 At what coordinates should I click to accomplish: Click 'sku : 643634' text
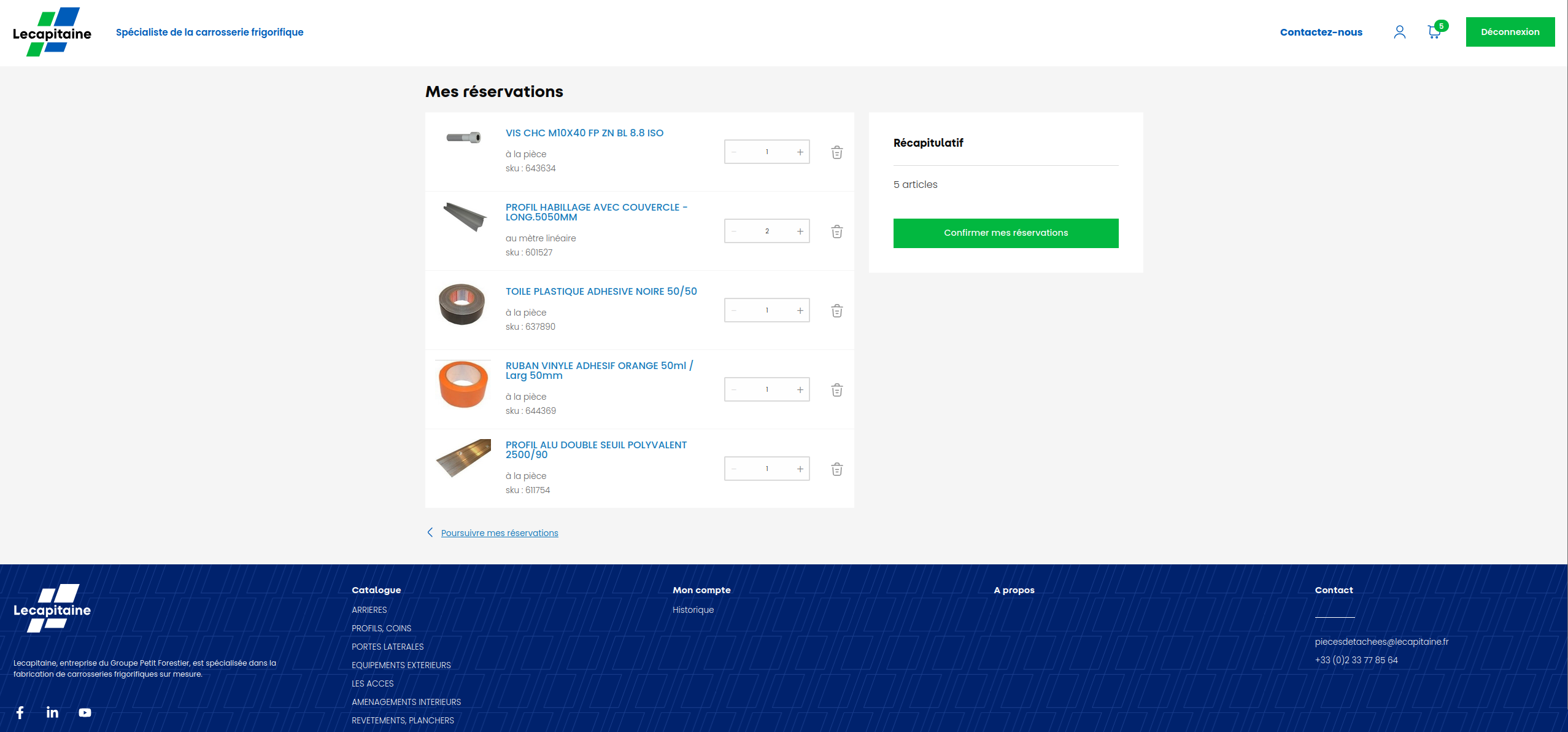tap(530, 168)
